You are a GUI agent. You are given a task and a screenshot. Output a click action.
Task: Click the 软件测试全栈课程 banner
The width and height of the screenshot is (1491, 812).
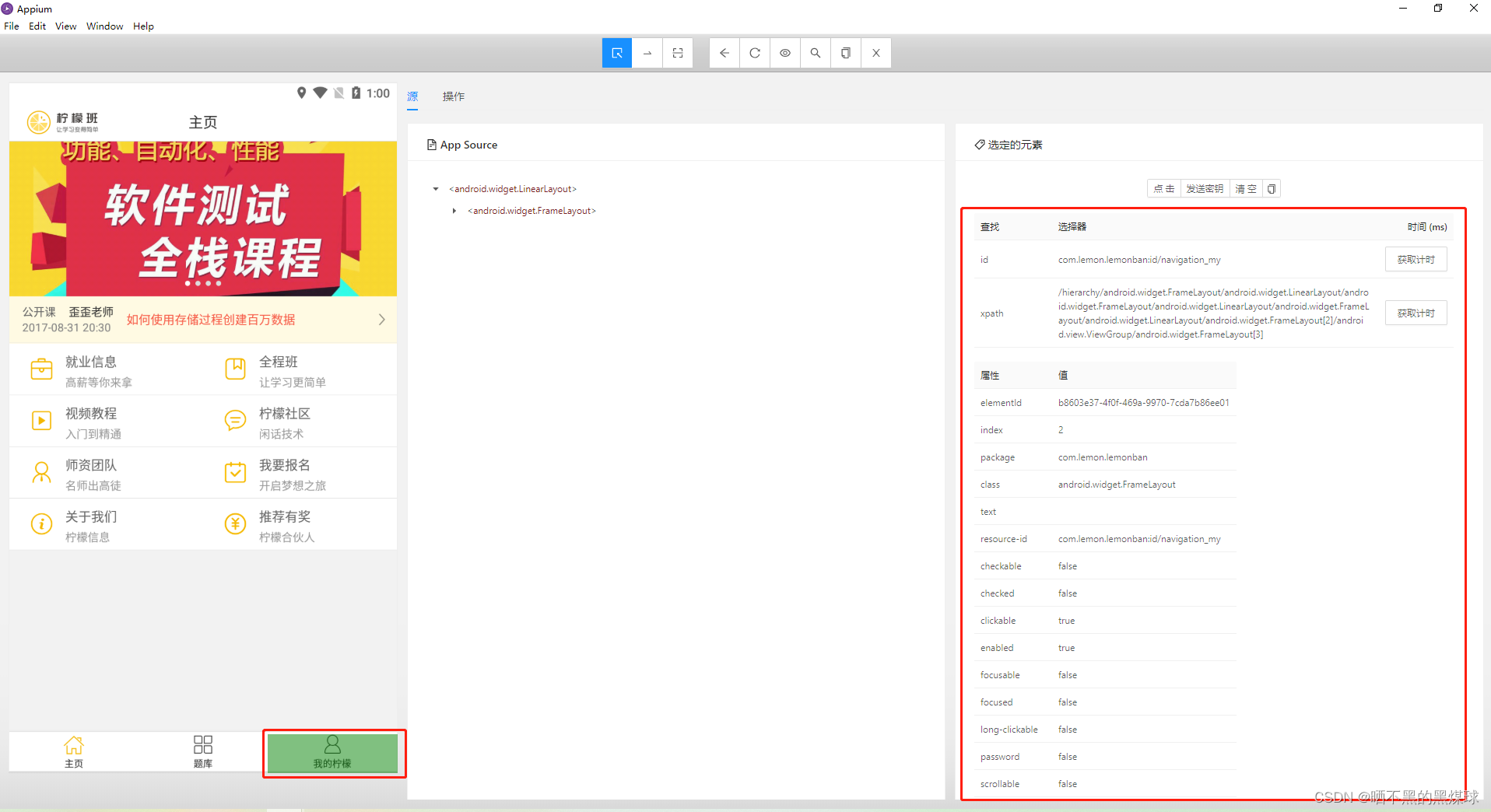203,219
